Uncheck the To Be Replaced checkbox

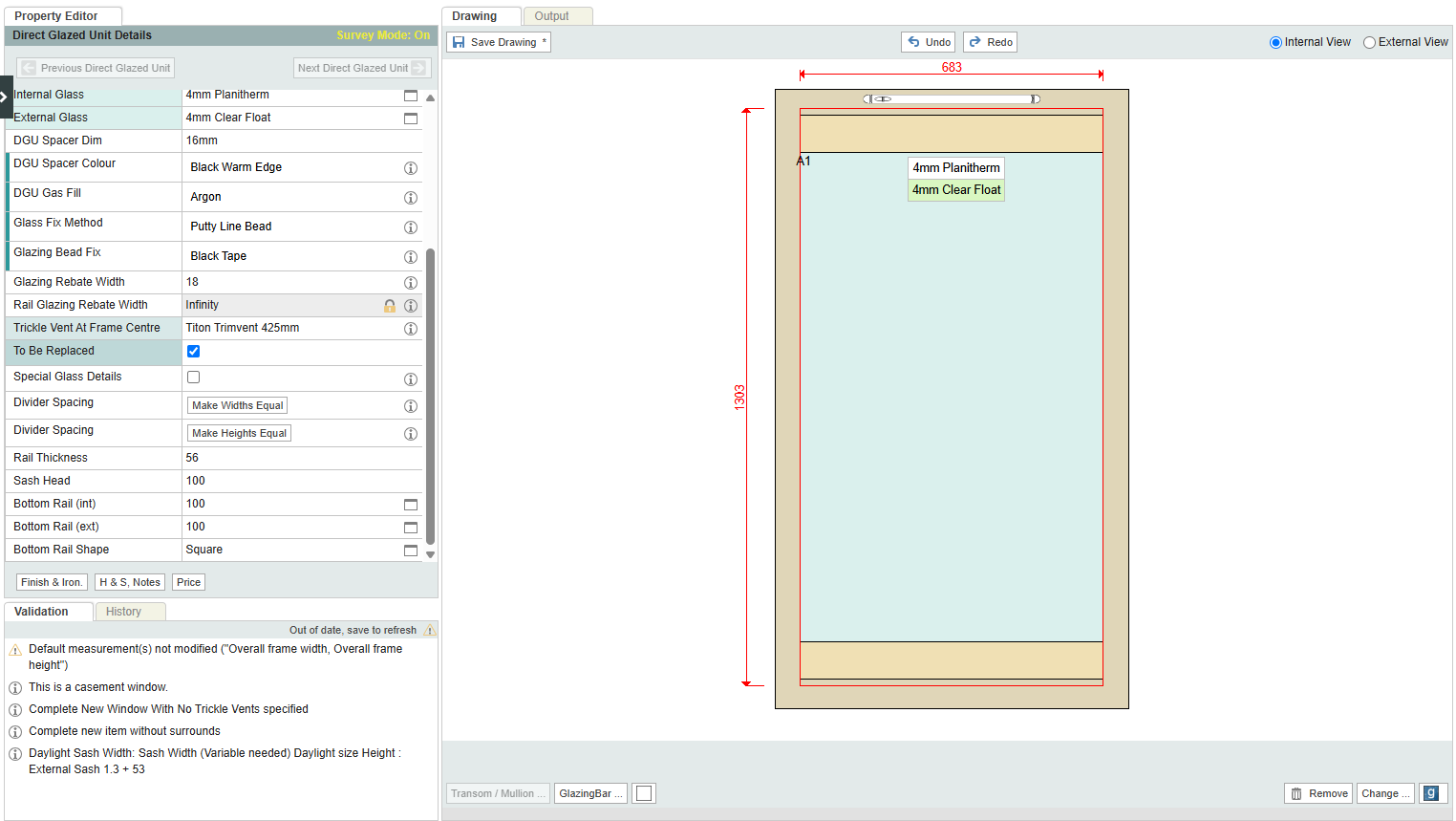click(x=194, y=351)
